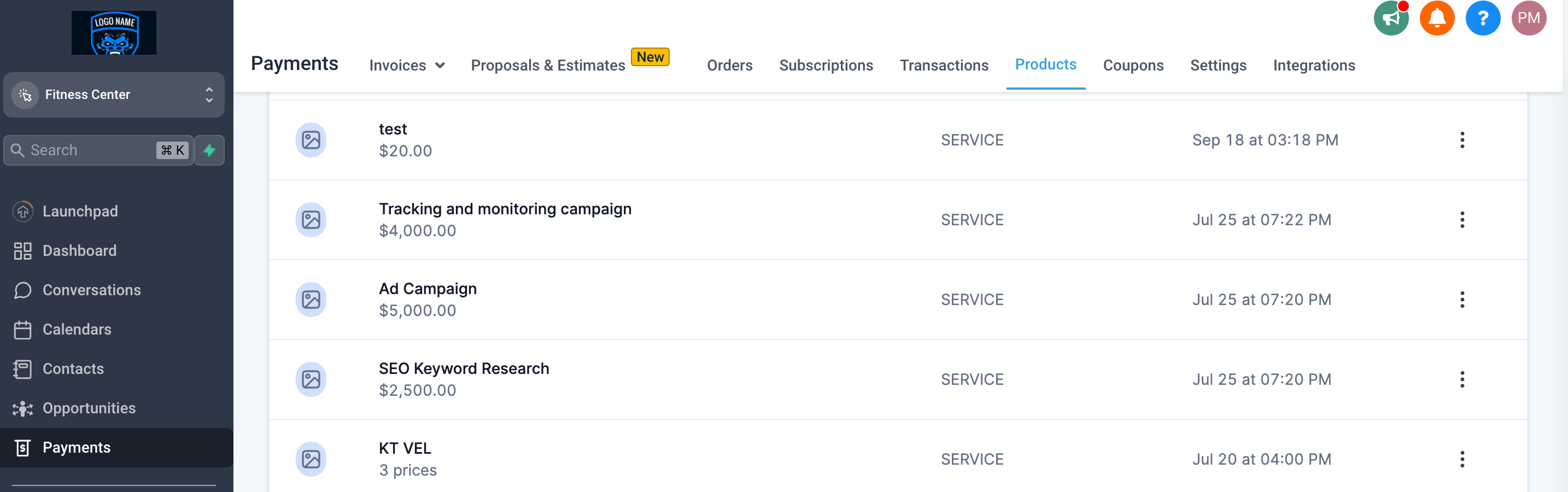Open three-dot menu for KT VEL product

click(1461, 459)
